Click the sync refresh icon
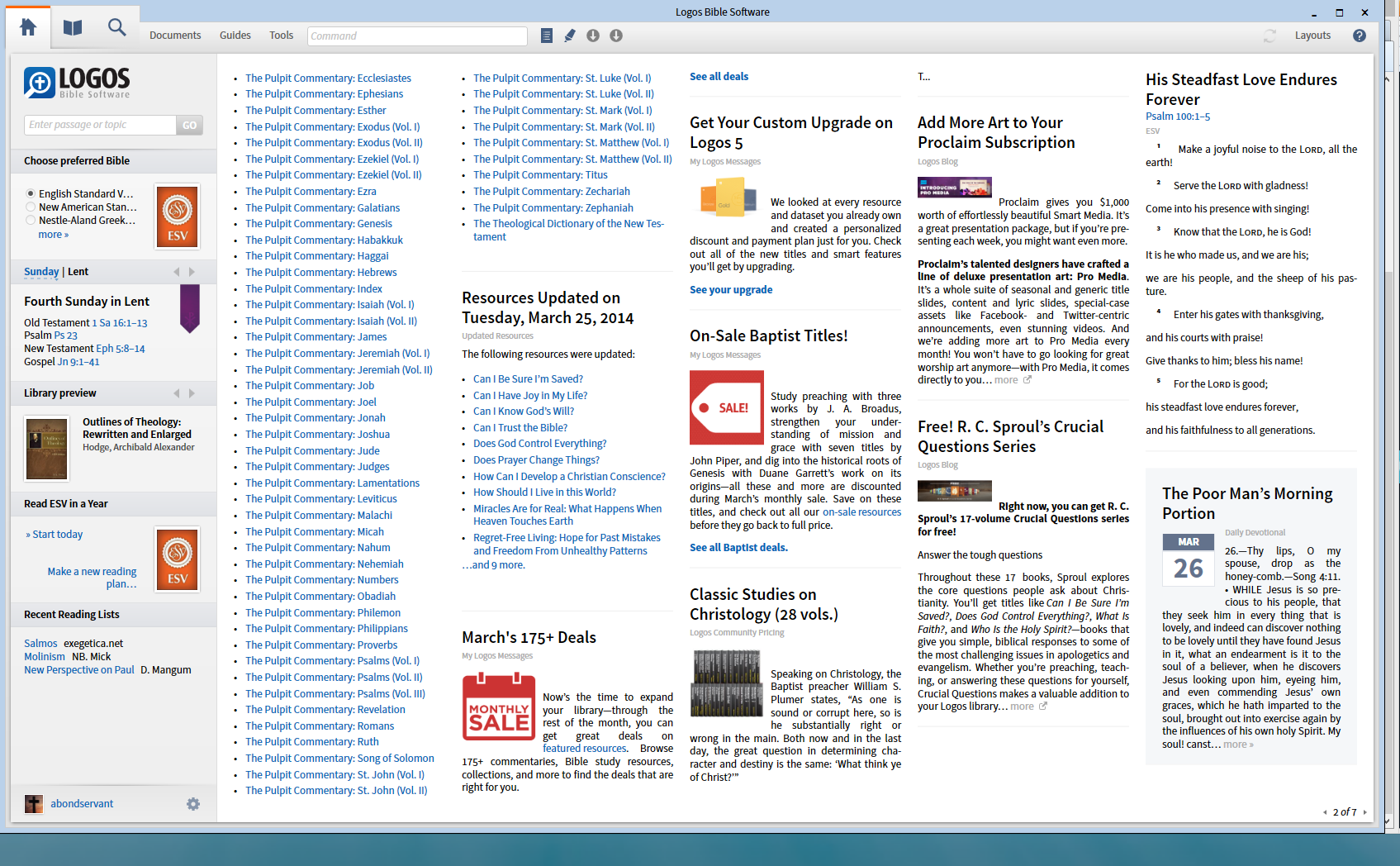The height and width of the screenshot is (866, 1400). (x=1269, y=36)
